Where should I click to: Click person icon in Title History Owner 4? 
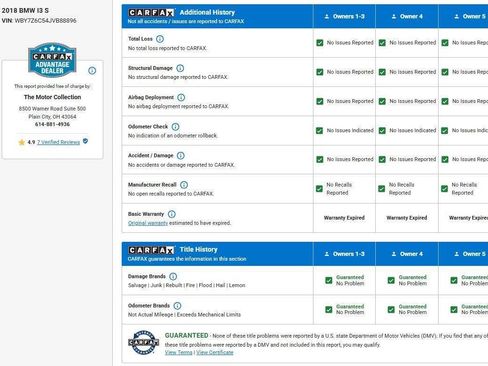point(394,254)
